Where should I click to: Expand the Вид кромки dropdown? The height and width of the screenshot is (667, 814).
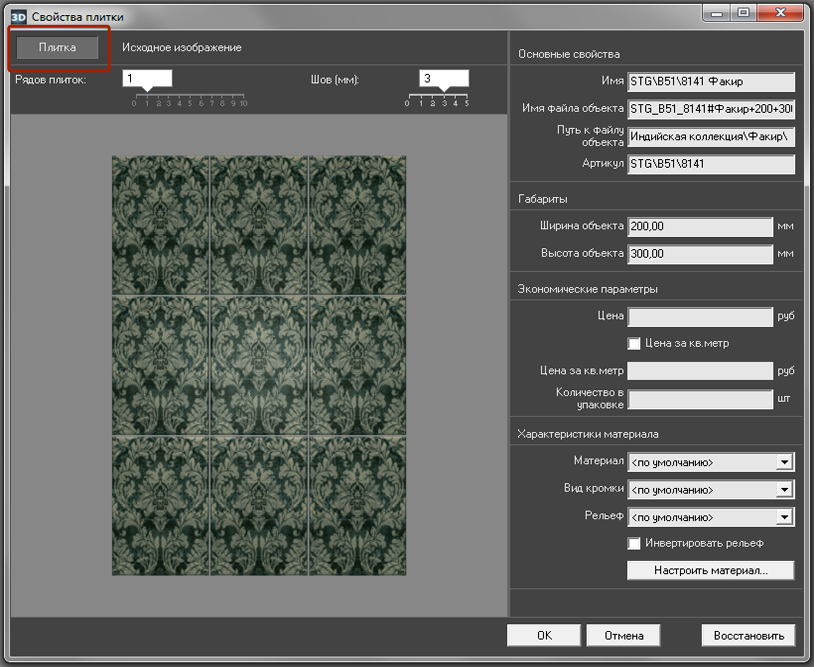coord(784,490)
